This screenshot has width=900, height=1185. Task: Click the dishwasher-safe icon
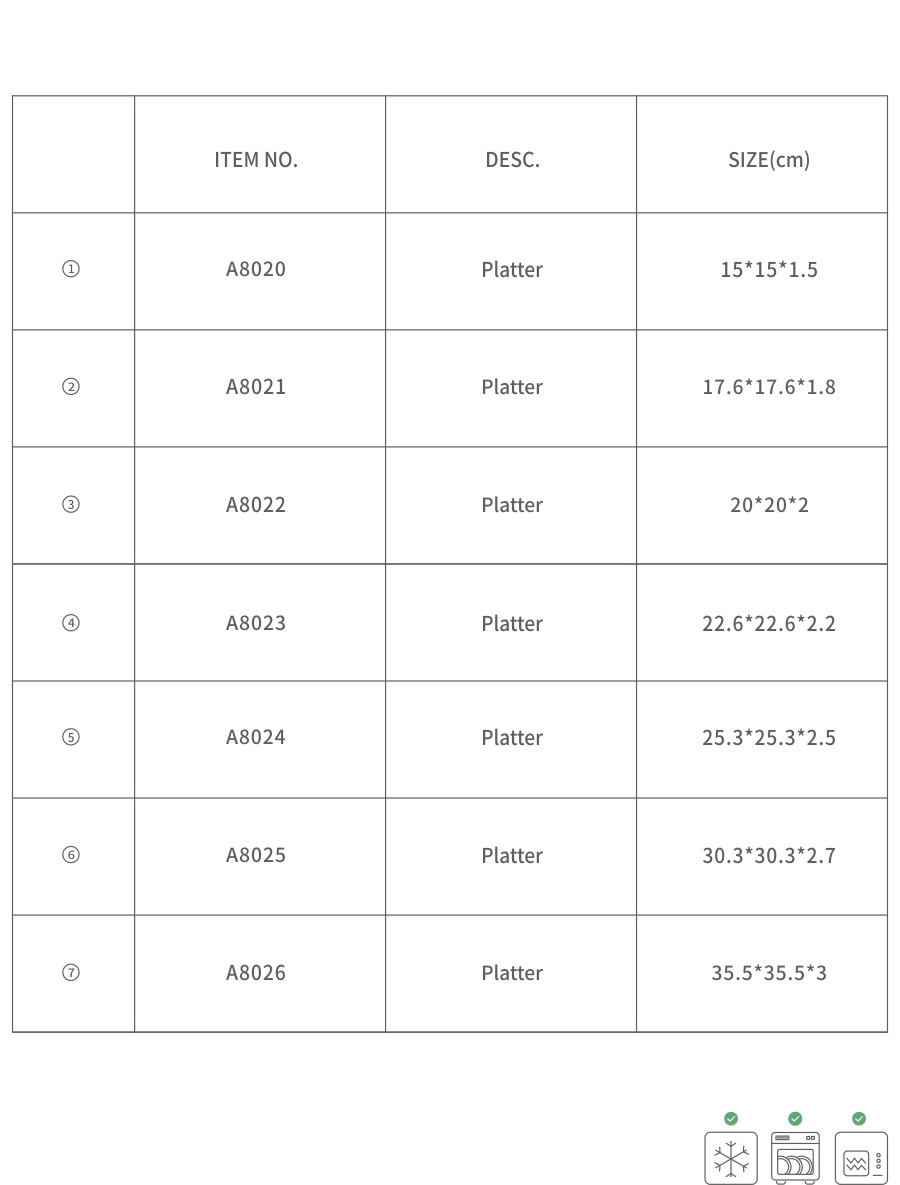[x=795, y=1158]
